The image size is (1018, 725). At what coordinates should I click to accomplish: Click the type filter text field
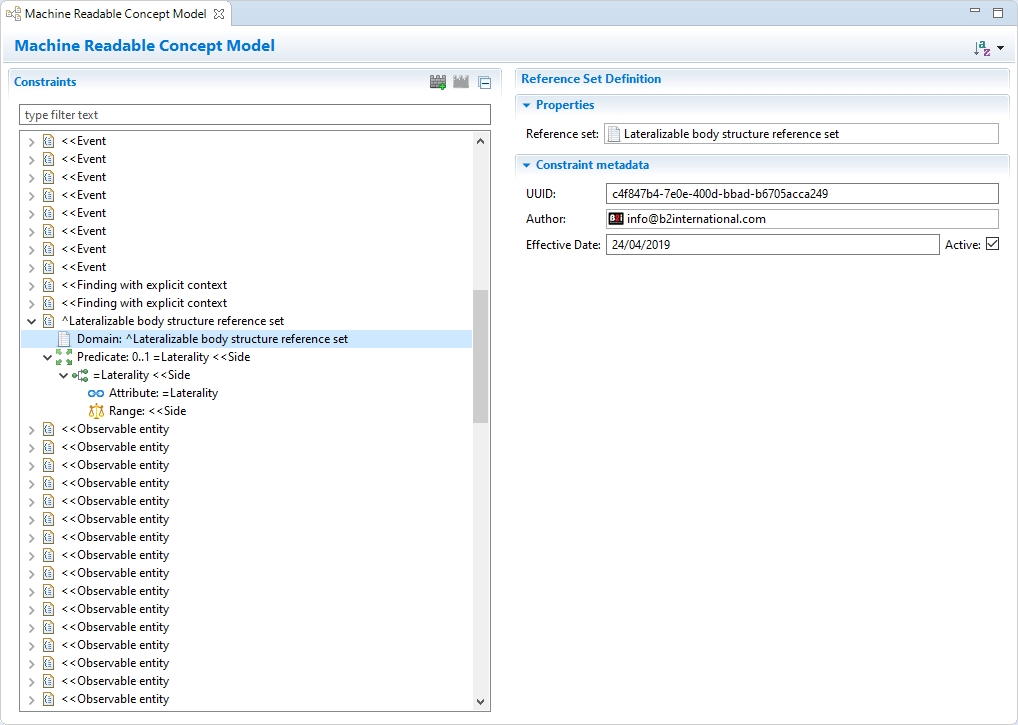(x=255, y=115)
